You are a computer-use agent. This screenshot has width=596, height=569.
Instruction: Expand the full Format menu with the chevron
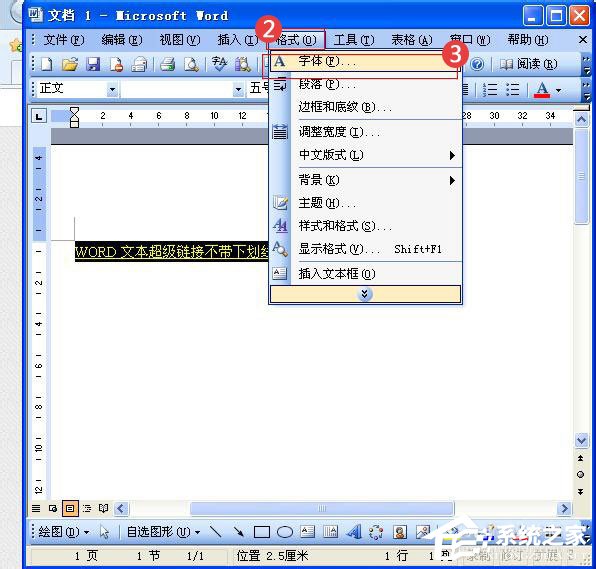(365, 294)
